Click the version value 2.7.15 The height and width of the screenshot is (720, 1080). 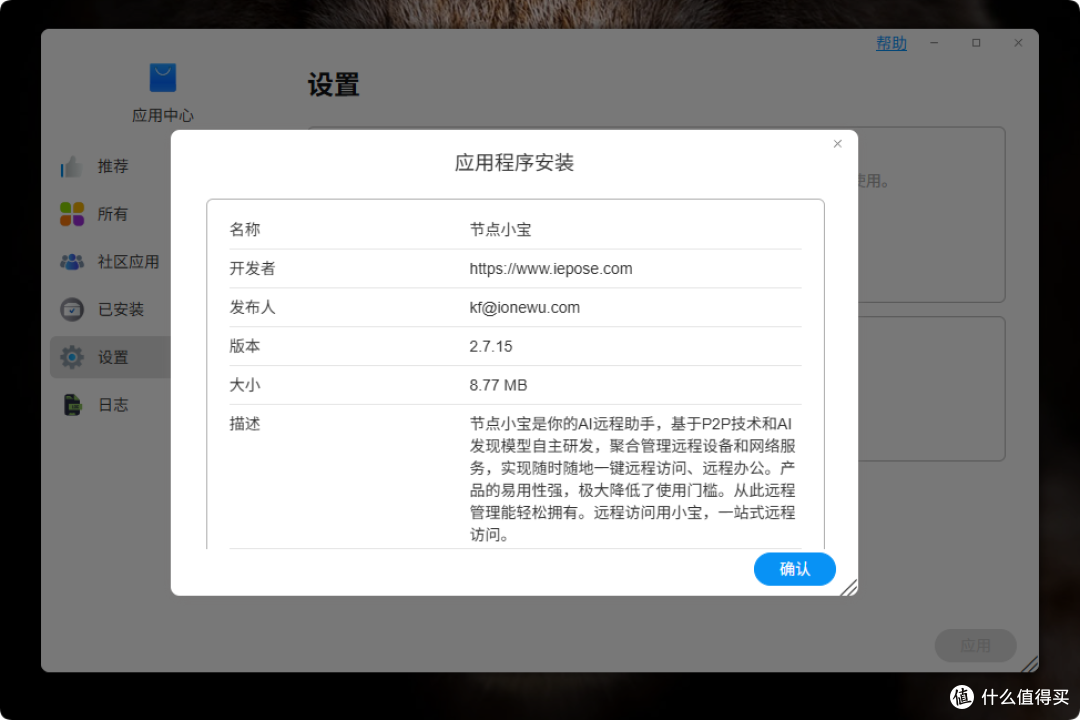pos(490,347)
